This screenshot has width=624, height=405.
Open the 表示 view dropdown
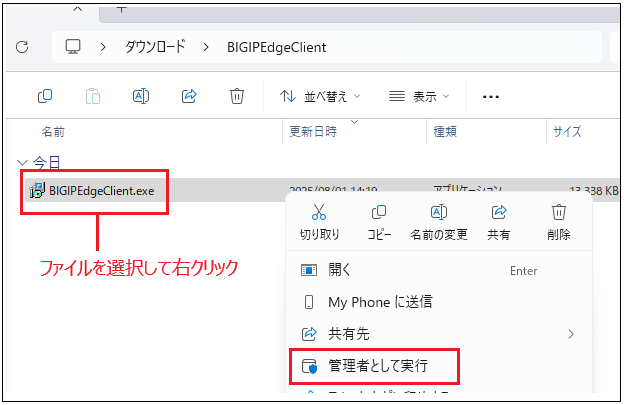pyautogui.click(x=419, y=96)
